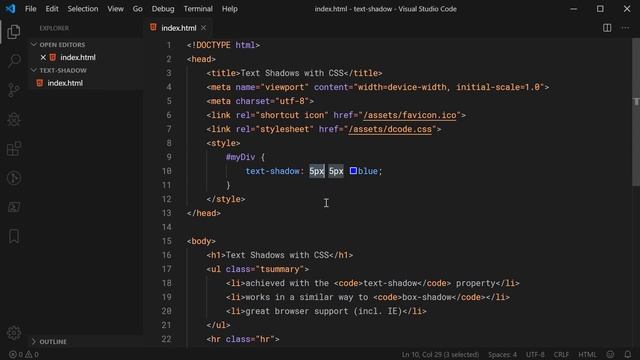Open the Terminal menu

tap(198, 9)
